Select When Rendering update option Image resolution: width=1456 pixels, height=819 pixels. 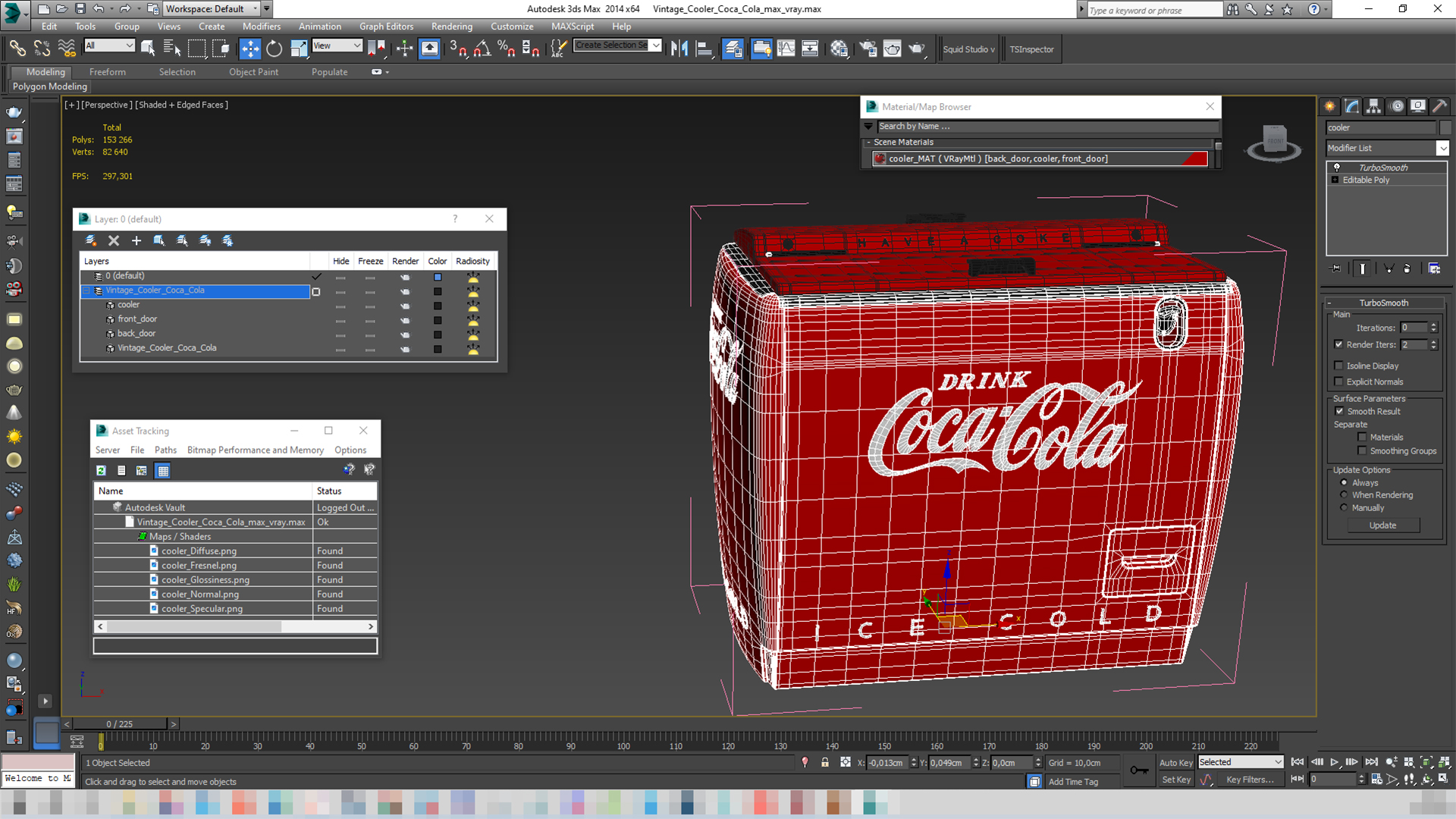pyautogui.click(x=1344, y=494)
